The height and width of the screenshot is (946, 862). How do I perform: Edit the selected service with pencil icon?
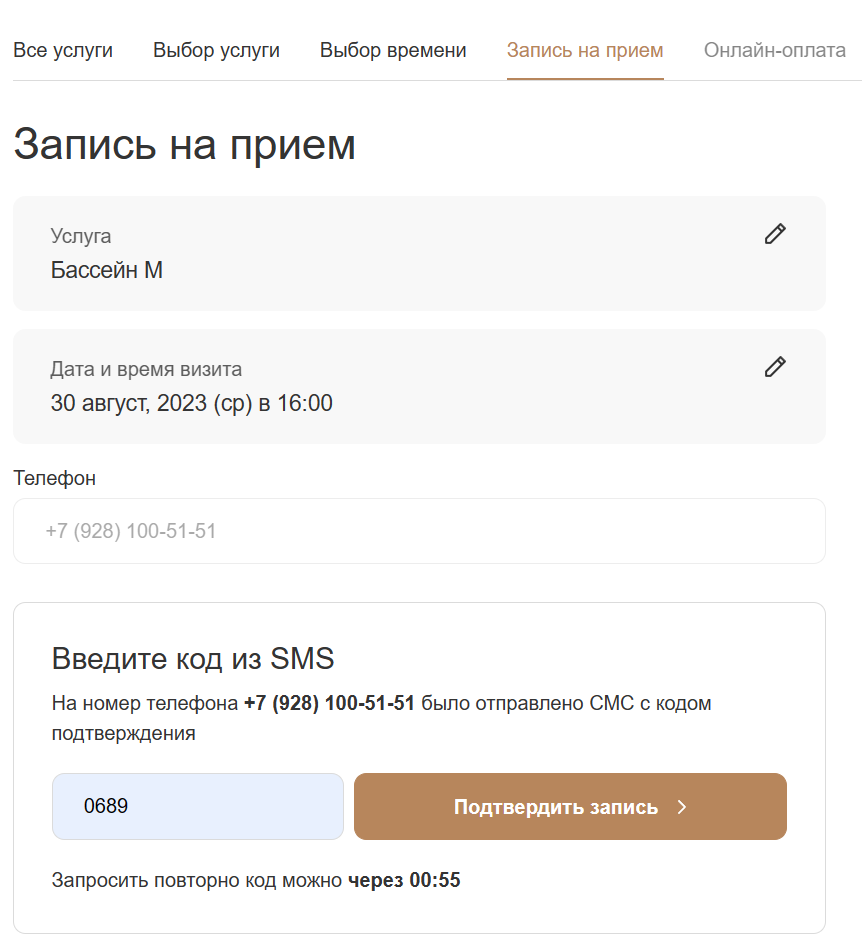tap(775, 234)
